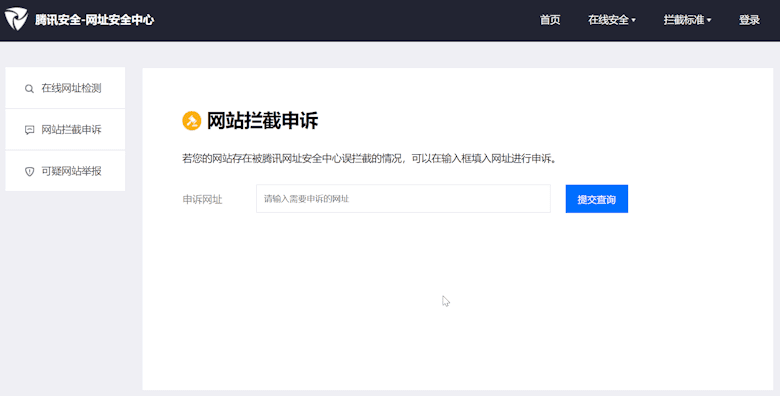Image resolution: width=780 pixels, height=396 pixels.
Task: Click the Tencent Security shield logo
Action: pyautogui.click(x=16, y=19)
